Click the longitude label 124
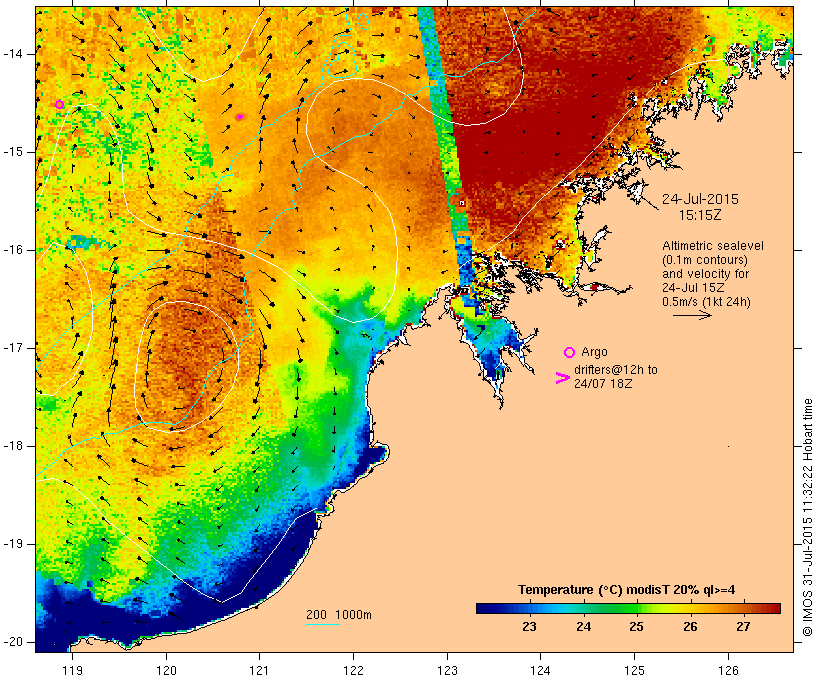The image size is (820, 680). [x=540, y=670]
